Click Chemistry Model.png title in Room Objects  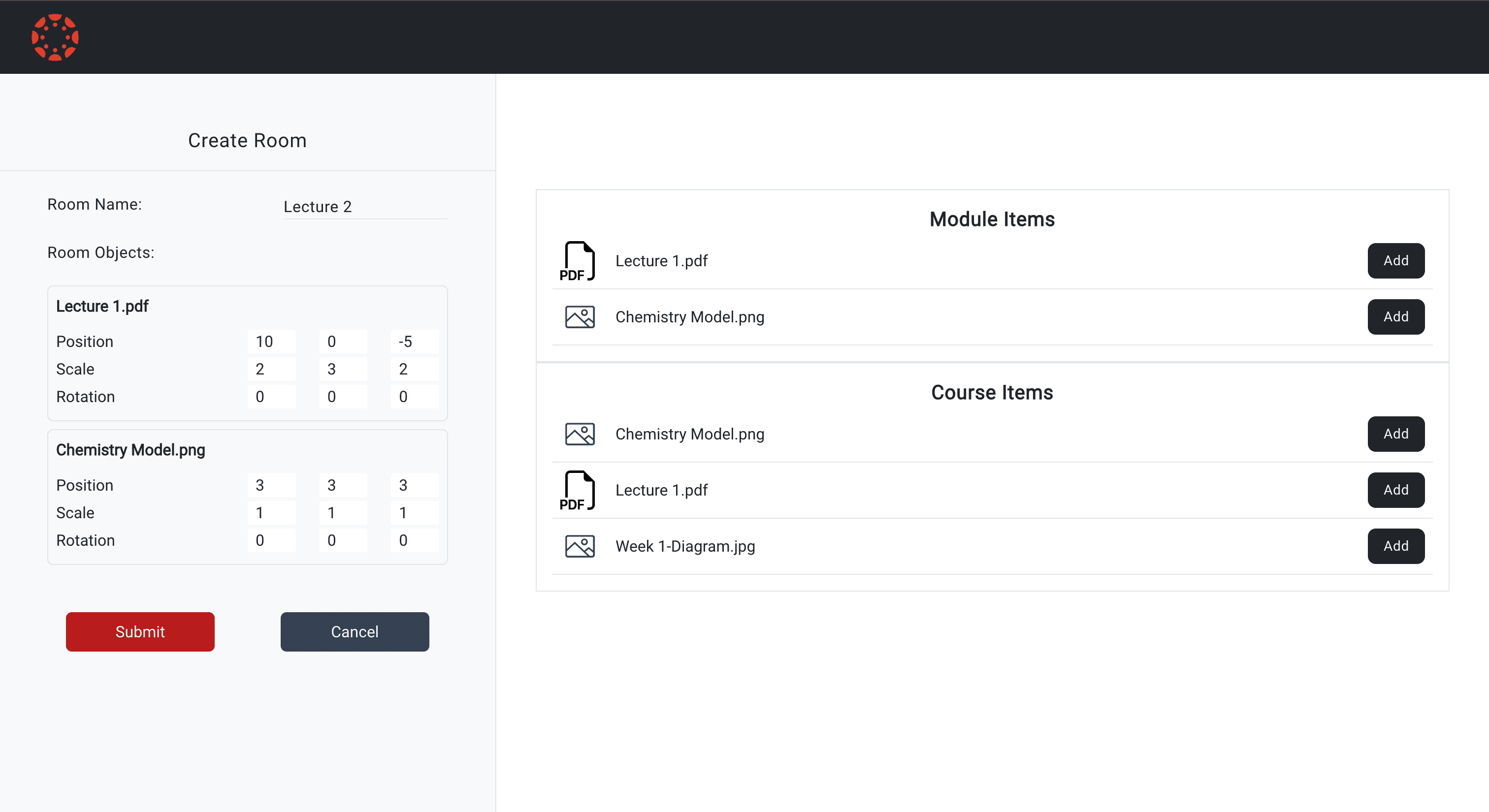pyautogui.click(x=130, y=450)
